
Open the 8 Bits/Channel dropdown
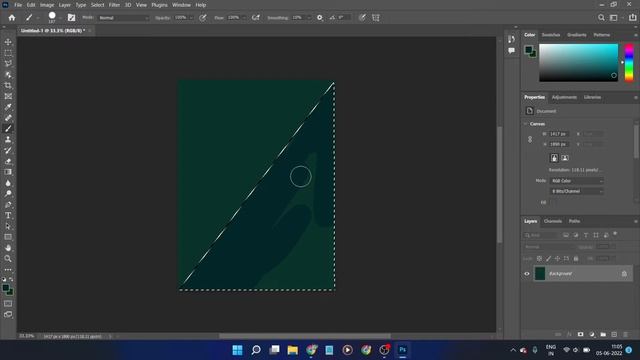[x=576, y=191]
